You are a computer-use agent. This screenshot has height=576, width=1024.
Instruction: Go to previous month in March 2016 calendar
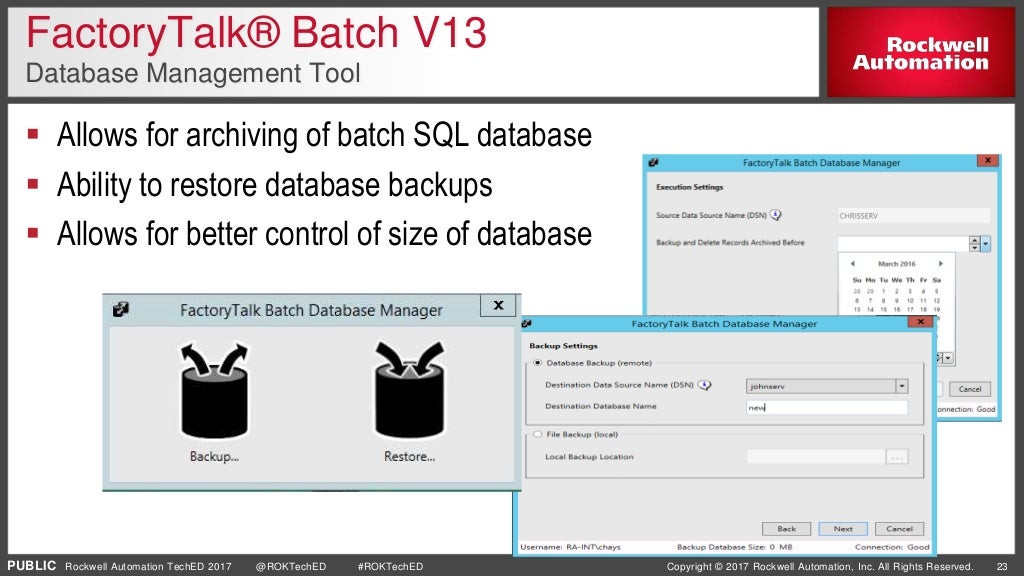pos(852,264)
